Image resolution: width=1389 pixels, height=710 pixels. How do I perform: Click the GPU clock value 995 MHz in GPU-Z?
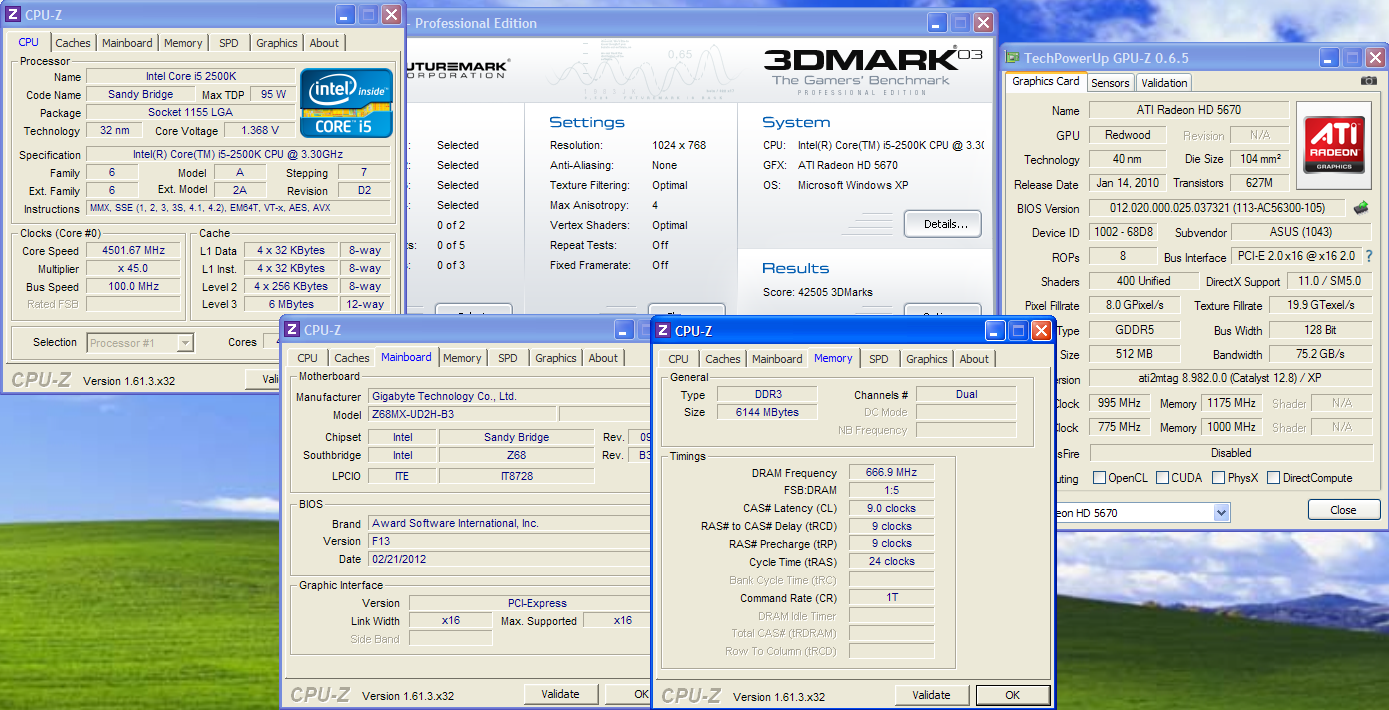coord(1117,403)
